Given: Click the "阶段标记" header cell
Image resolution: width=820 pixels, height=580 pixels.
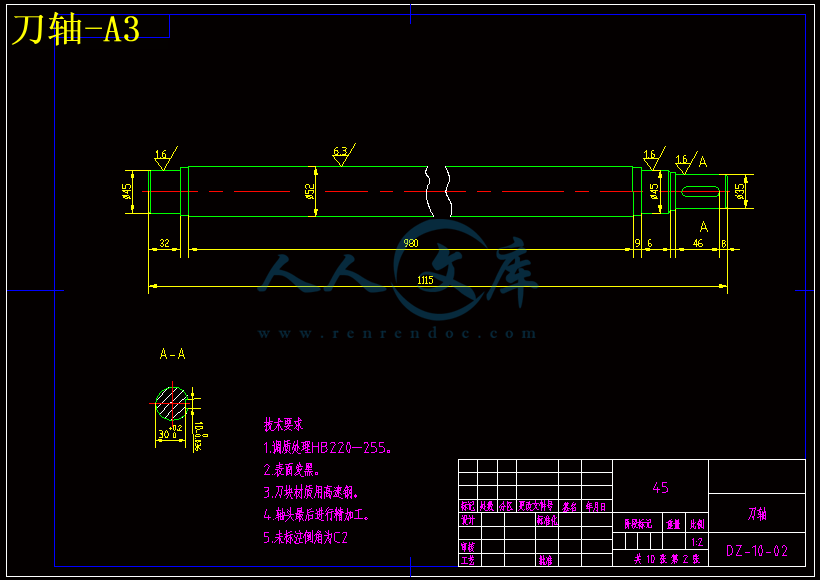Looking at the screenshot, I should [638, 524].
